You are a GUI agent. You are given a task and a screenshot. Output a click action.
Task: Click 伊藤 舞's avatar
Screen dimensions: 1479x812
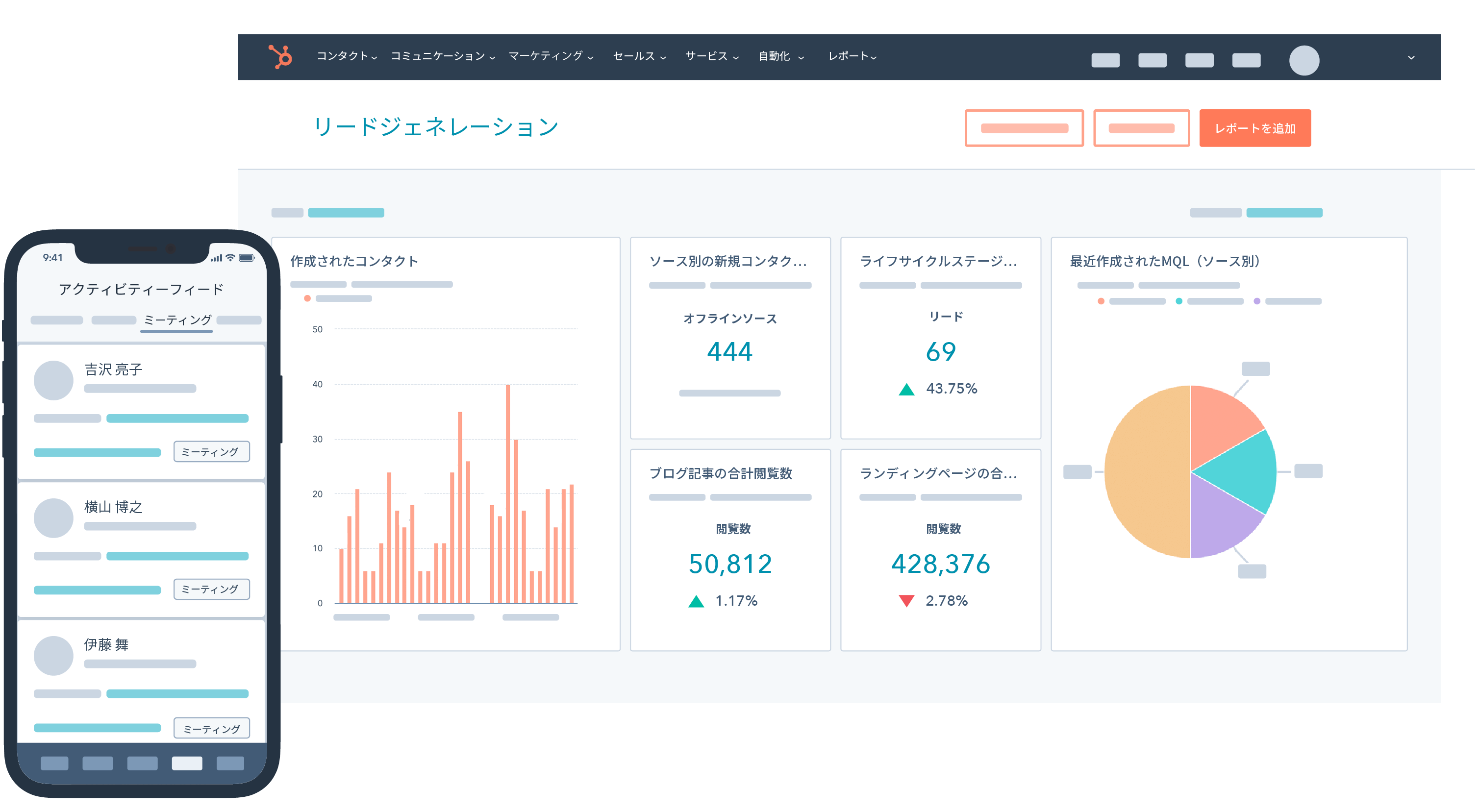[53, 655]
